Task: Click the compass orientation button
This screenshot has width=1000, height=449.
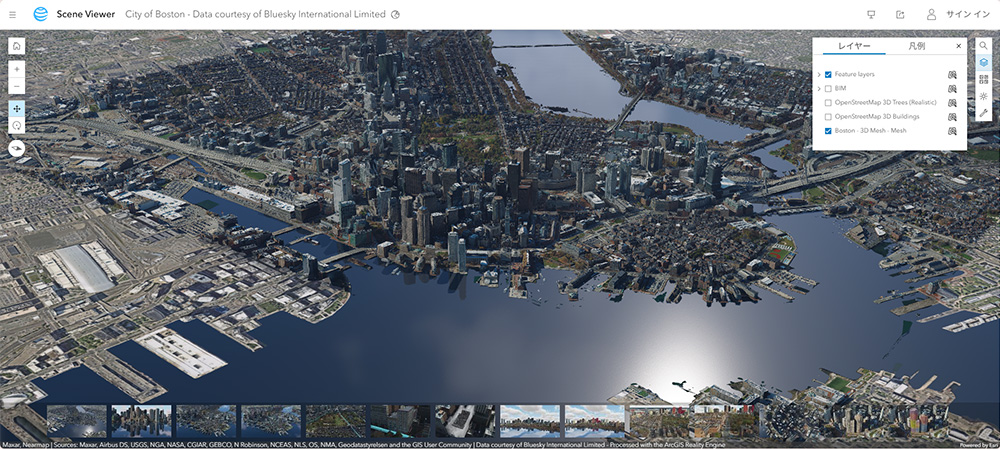Action: point(16,148)
